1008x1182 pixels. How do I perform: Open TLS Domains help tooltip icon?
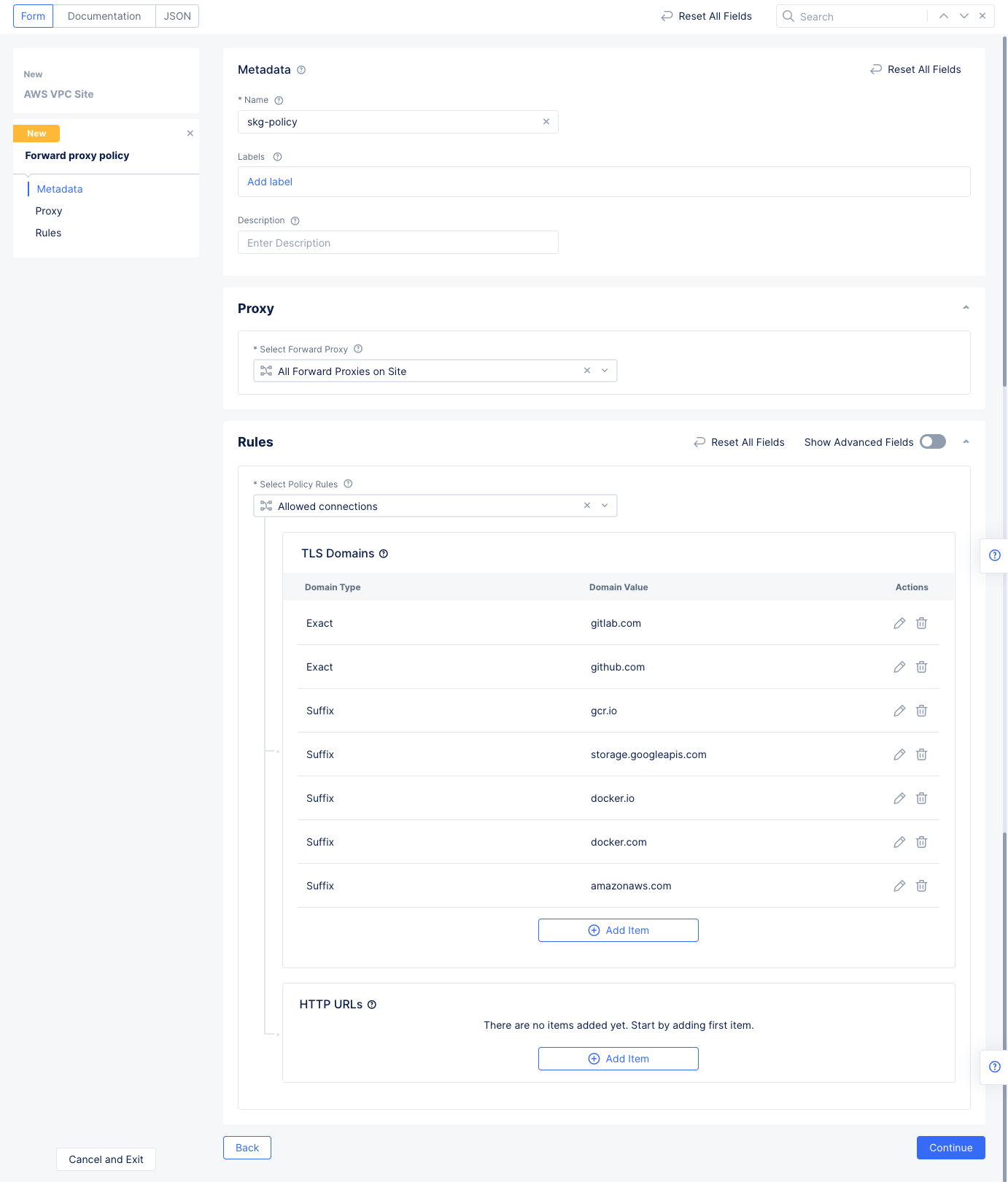coord(384,554)
